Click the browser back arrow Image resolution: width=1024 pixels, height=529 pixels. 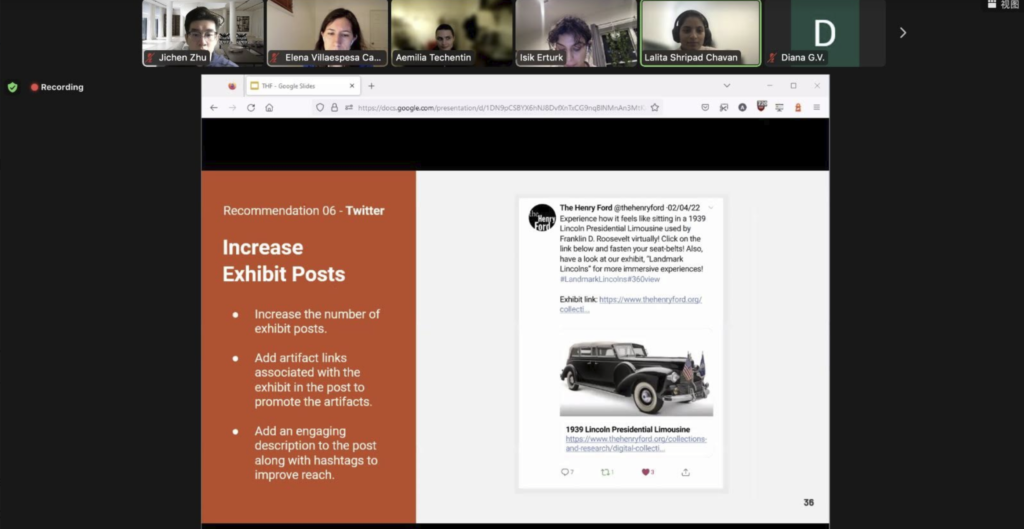tap(214, 108)
